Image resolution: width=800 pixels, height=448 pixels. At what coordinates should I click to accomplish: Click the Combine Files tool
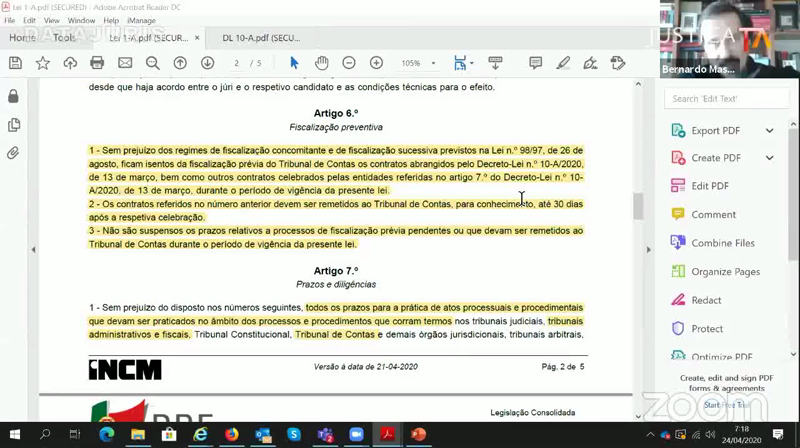(722, 243)
